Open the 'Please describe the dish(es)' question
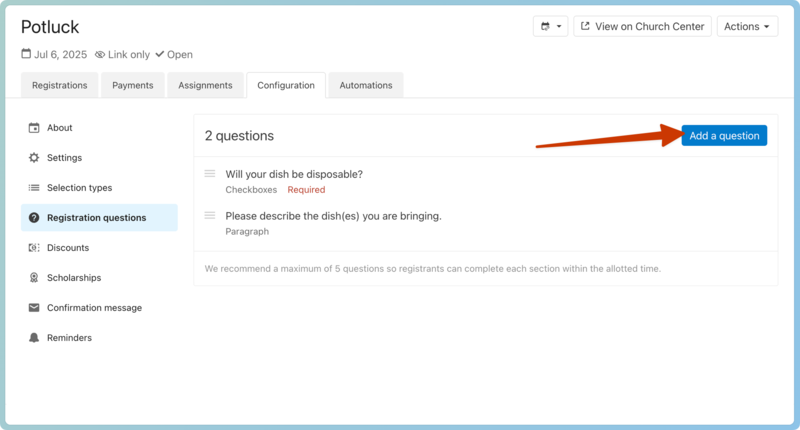This screenshot has width=800, height=430. (333, 216)
